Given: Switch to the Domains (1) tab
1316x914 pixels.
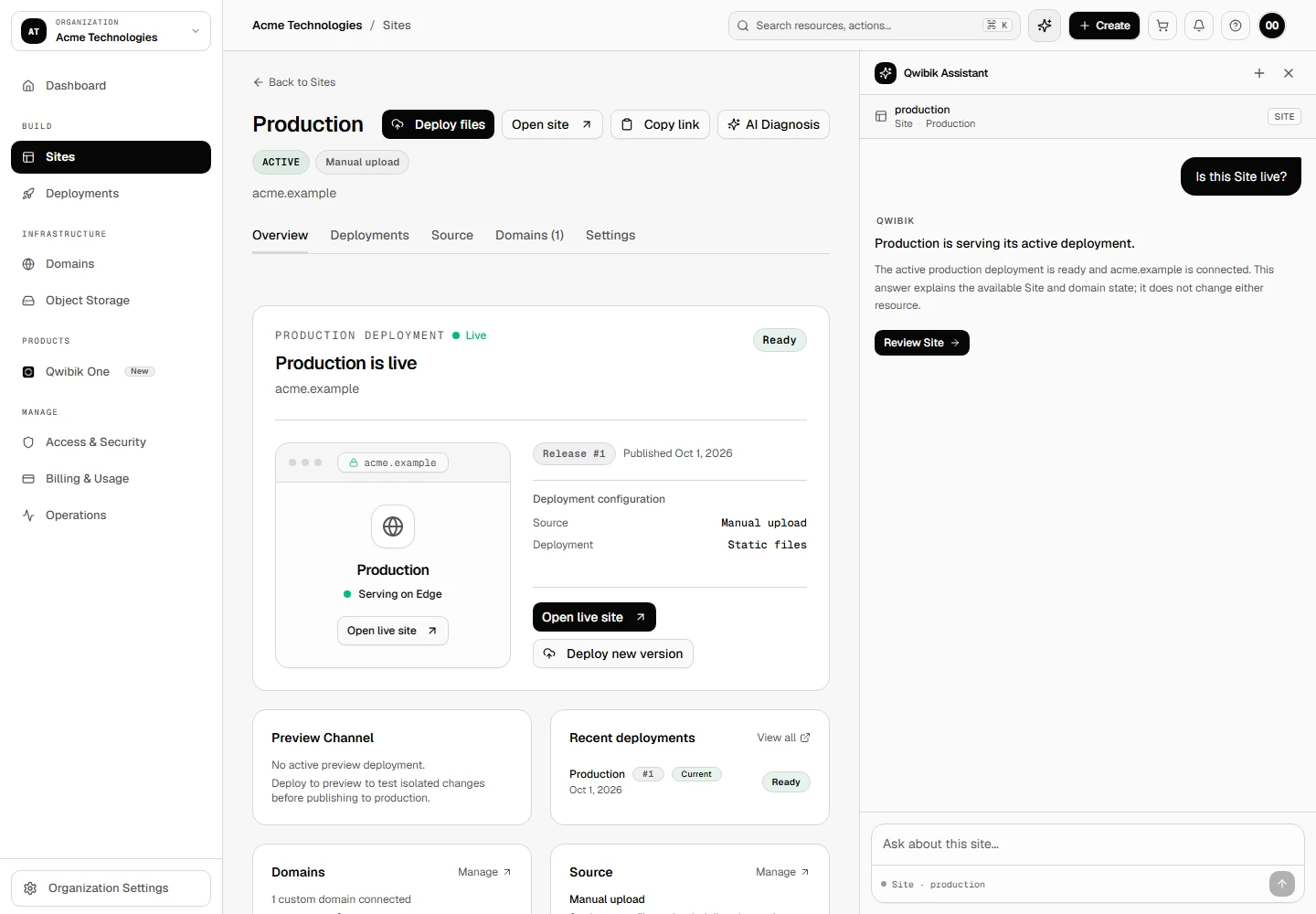Looking at the screenshot, I should [x=529, y=235].
